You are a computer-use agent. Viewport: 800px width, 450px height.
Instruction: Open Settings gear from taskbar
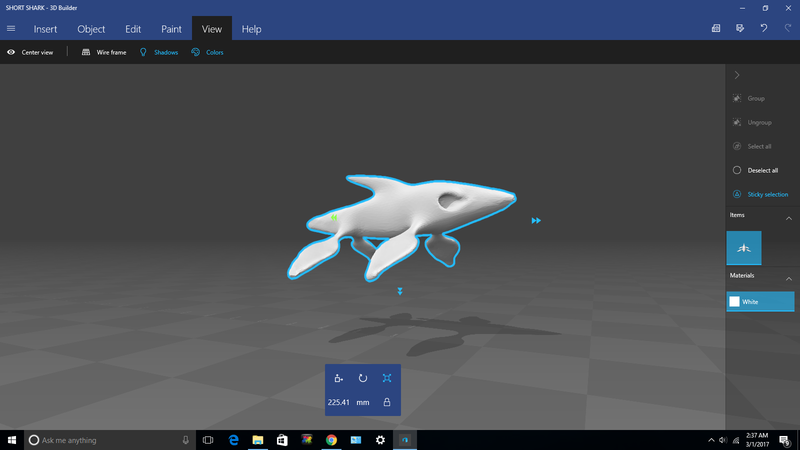point(380,440)
